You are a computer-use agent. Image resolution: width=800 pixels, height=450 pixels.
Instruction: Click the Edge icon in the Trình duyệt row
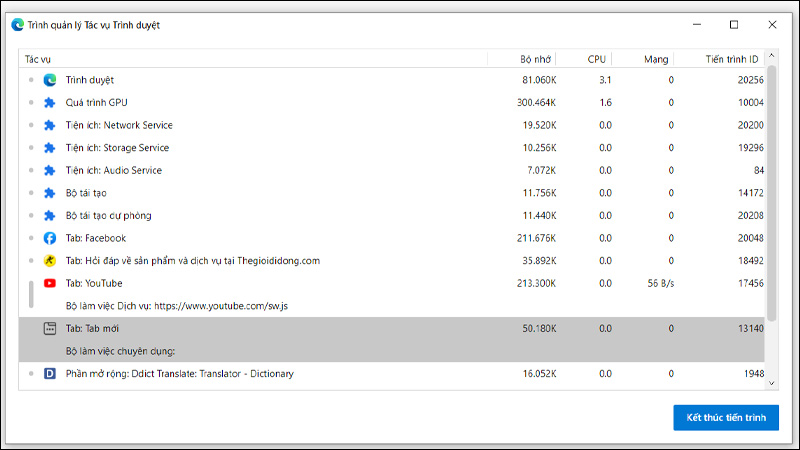(x=49, y=80)
